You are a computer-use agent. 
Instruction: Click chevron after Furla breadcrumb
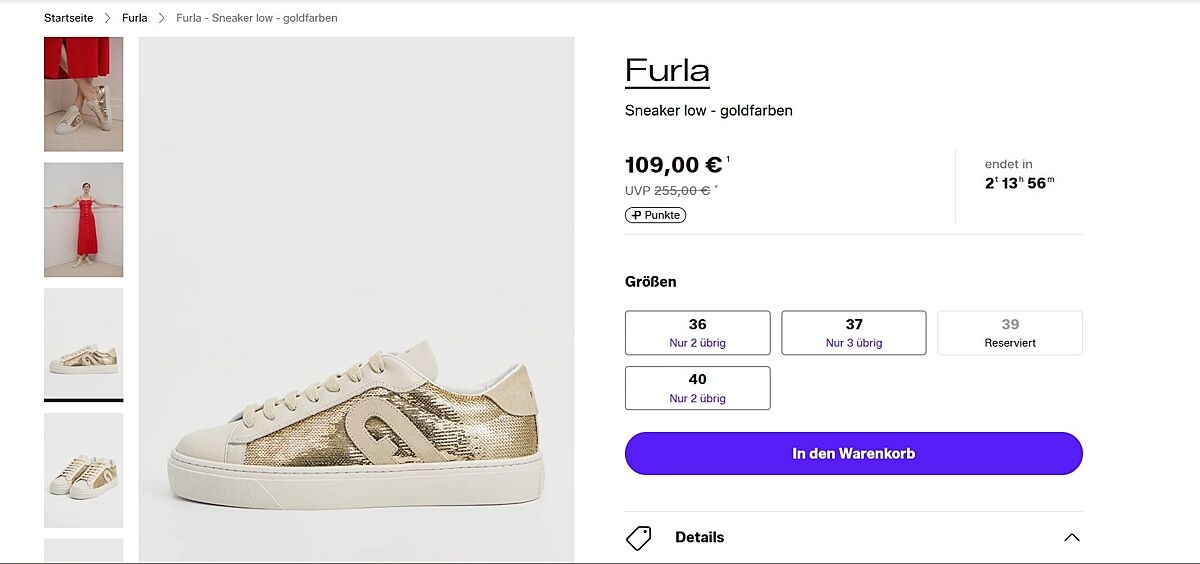(162, 18)
